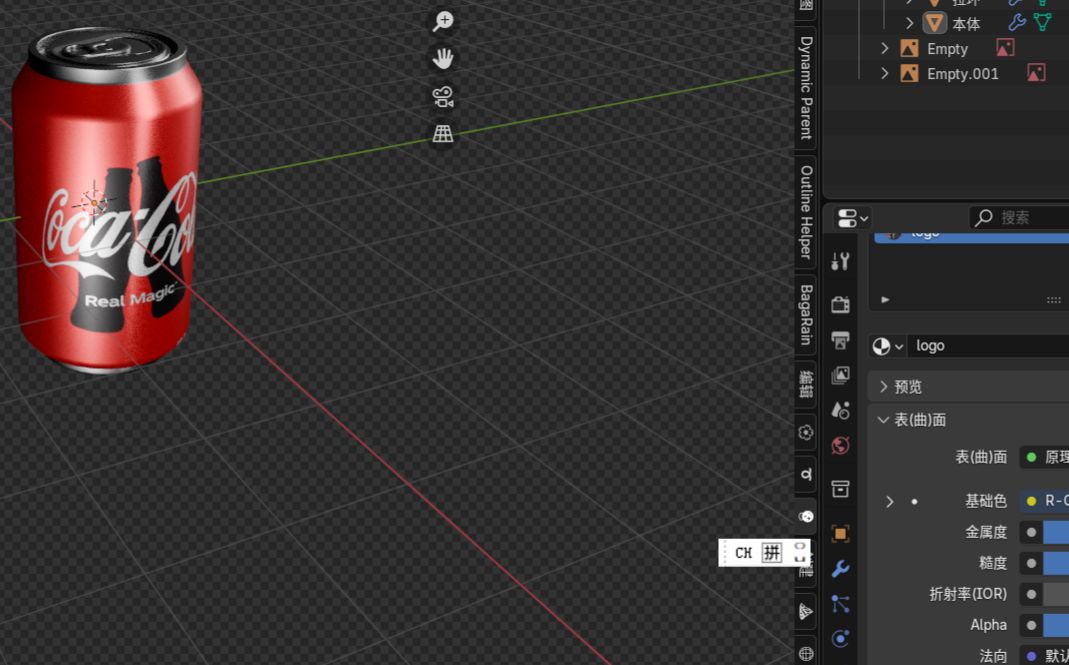Expand the 基础色 base color sub-options

tap(890, 501)
